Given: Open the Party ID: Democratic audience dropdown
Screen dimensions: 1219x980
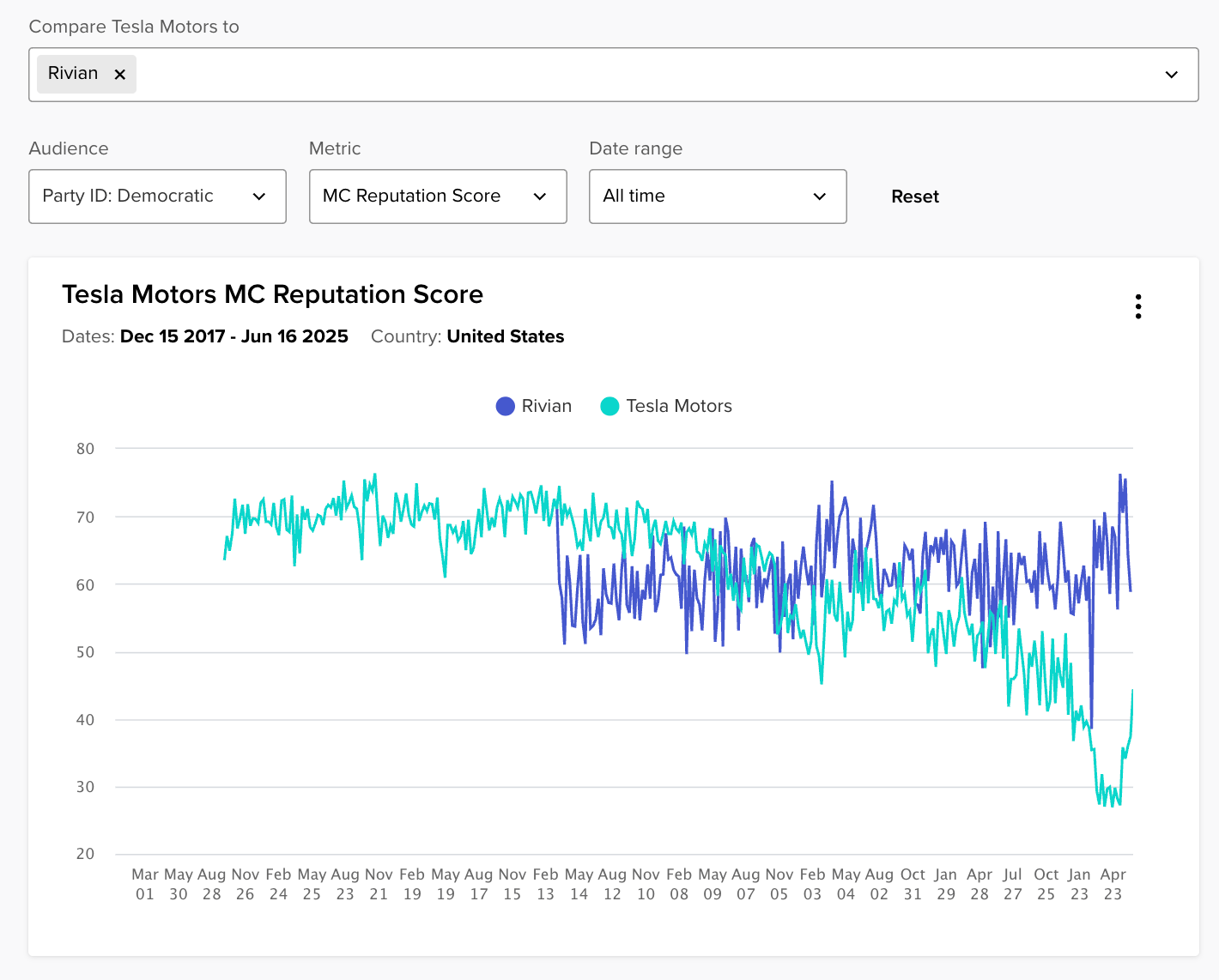Looking at the screenshot, I should (x=157, y=197).
